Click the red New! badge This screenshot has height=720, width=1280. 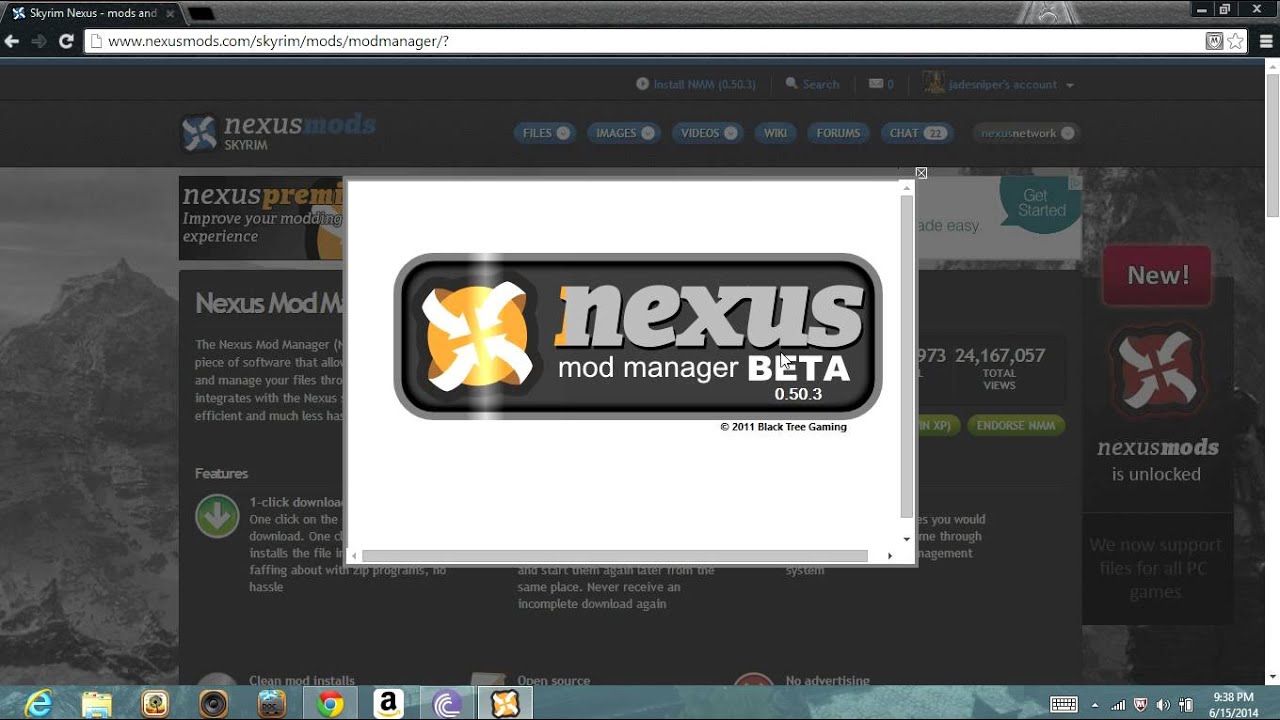coord(1158,275)
